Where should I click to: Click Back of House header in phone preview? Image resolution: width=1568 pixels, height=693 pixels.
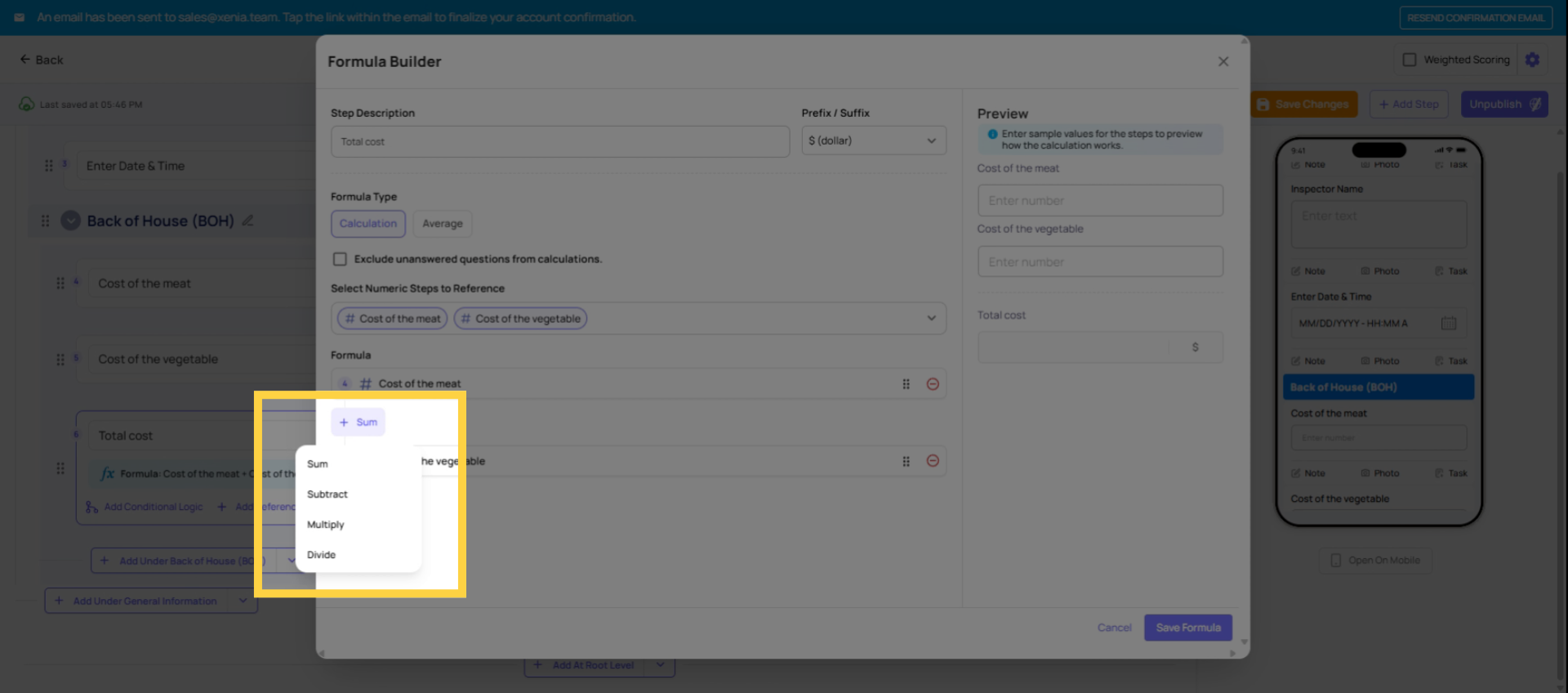click(x=1379, y=387)
